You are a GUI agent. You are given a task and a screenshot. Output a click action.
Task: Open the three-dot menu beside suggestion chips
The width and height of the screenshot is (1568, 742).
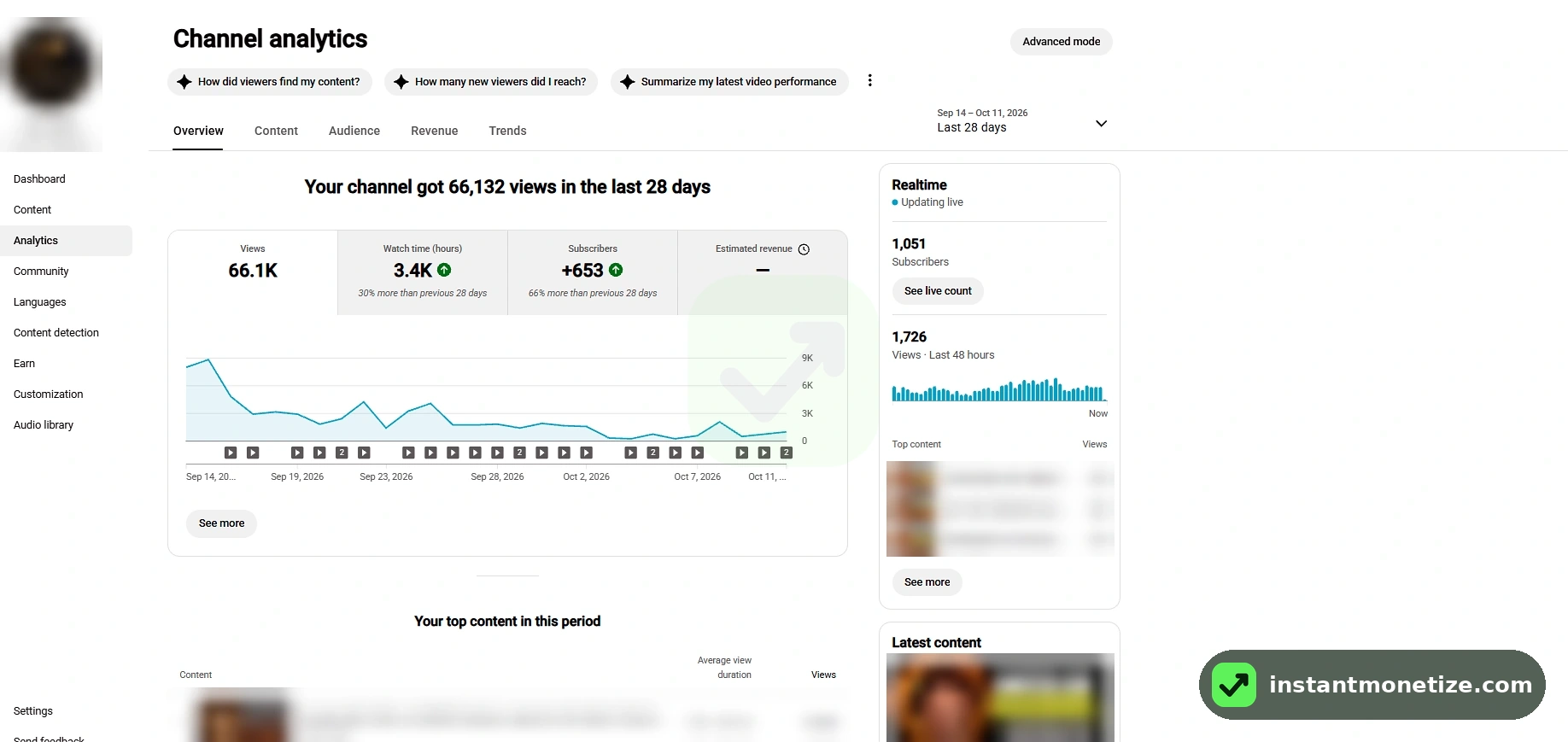[x=869, y=80]
